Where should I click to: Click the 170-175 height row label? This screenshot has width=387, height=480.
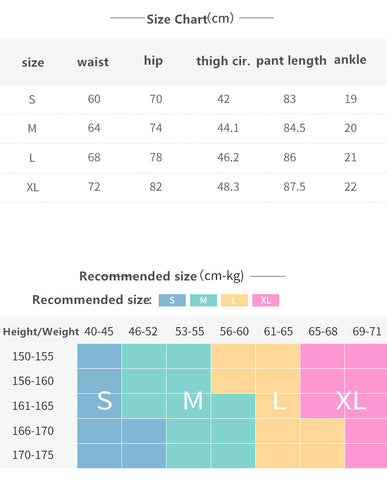tap(33, 455)
